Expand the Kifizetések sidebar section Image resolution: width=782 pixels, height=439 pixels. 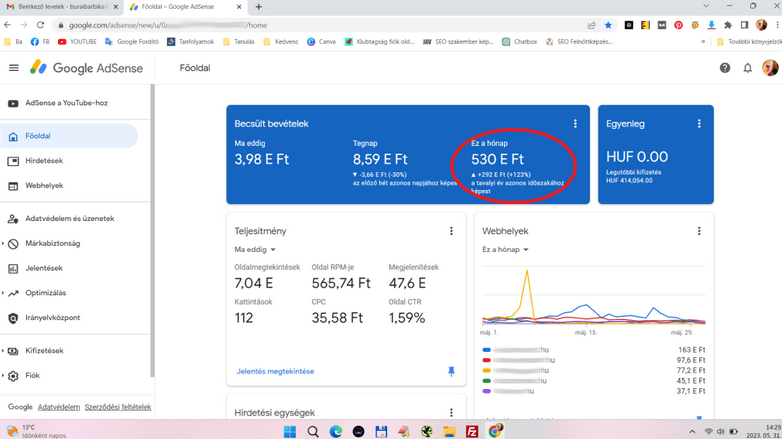pyautogui.click(x=43, y=351)
